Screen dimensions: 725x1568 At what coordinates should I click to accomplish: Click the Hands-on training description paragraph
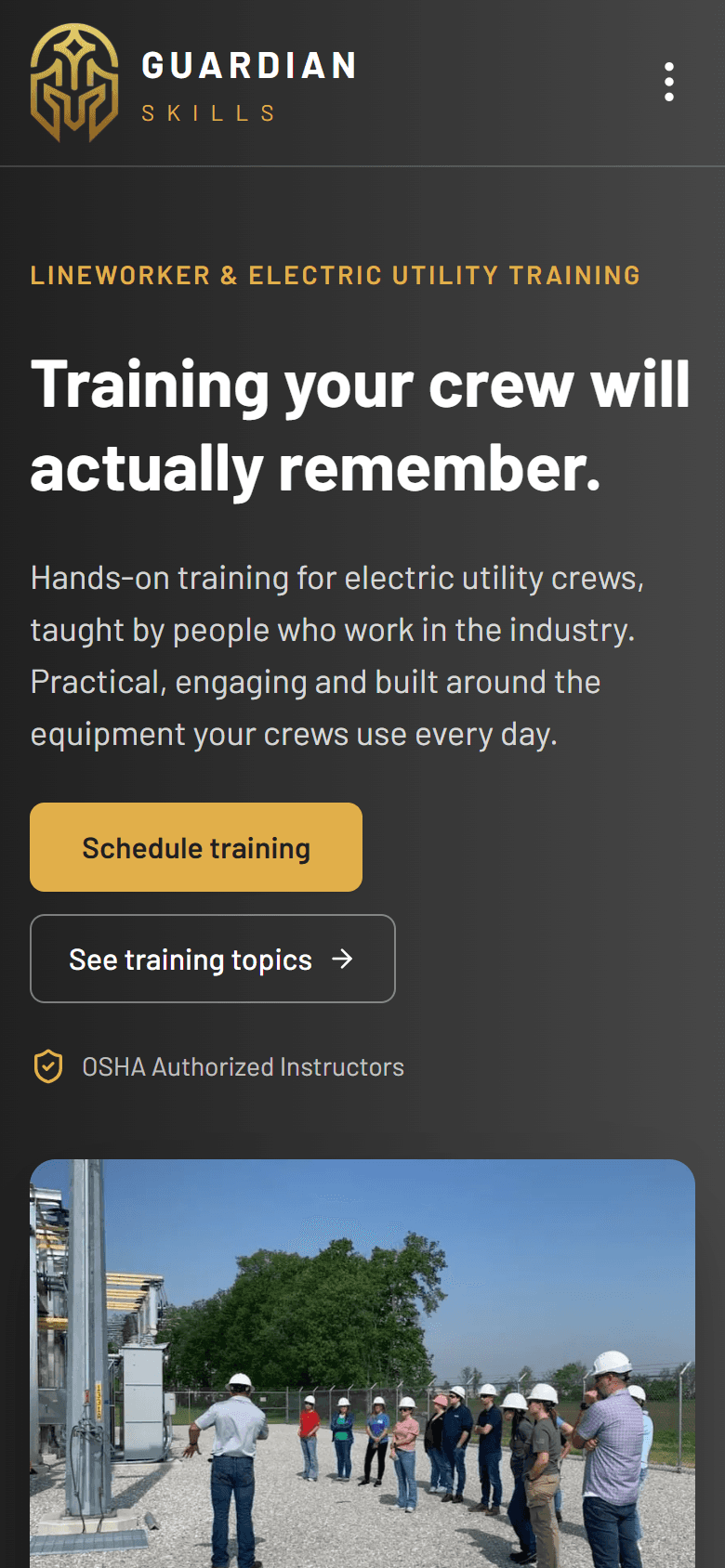pos(337,656)
